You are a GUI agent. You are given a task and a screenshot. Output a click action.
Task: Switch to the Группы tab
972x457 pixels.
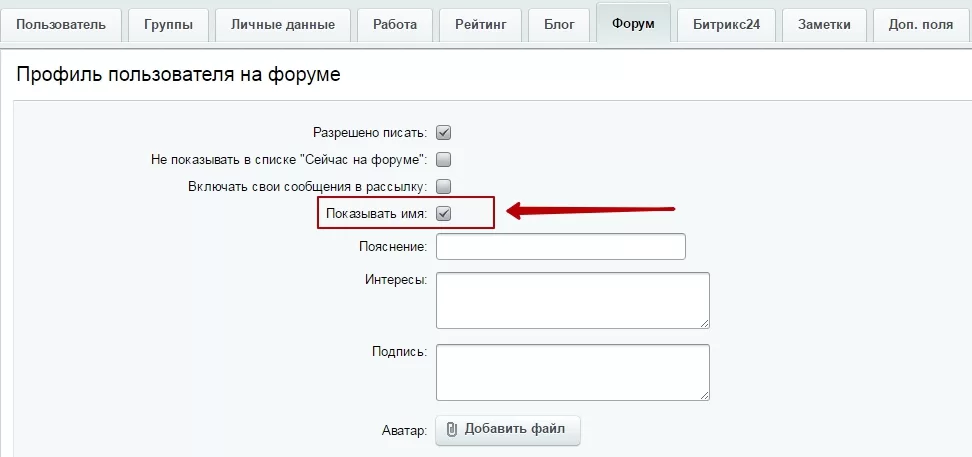tap(168, 25)
